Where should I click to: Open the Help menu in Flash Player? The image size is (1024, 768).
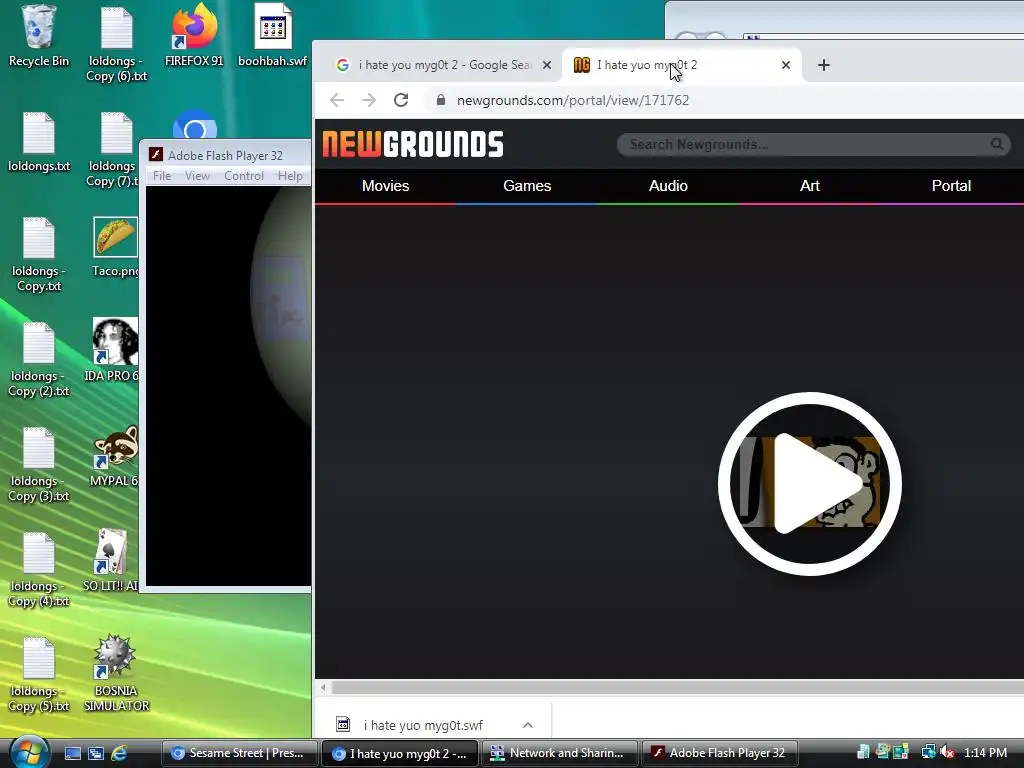coord(290,176)
